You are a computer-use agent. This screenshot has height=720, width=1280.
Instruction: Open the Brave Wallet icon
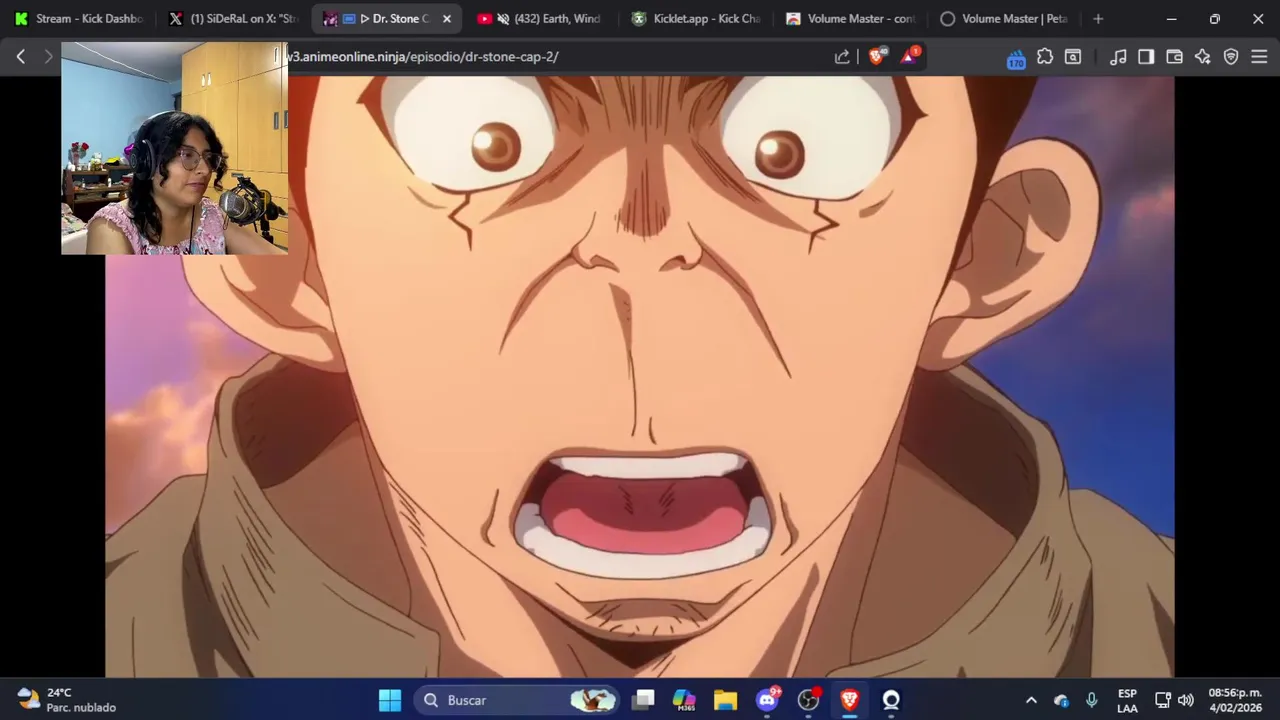coord(1174,57)
